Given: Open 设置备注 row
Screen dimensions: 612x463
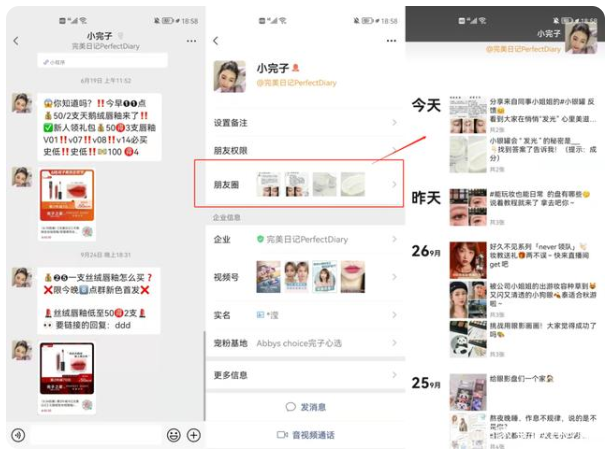Looking at the screenshot, I should click(x=306, y=123).
